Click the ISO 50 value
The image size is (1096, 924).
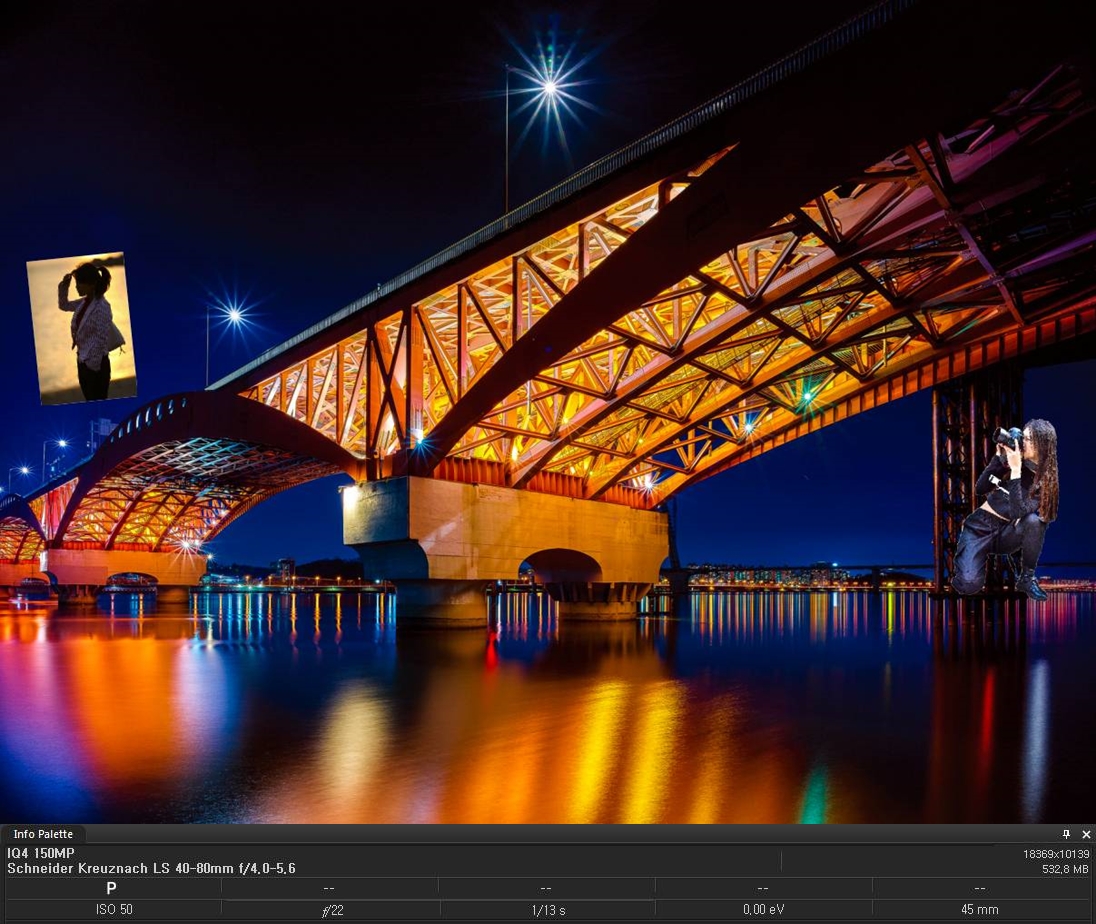click(113, 910)
